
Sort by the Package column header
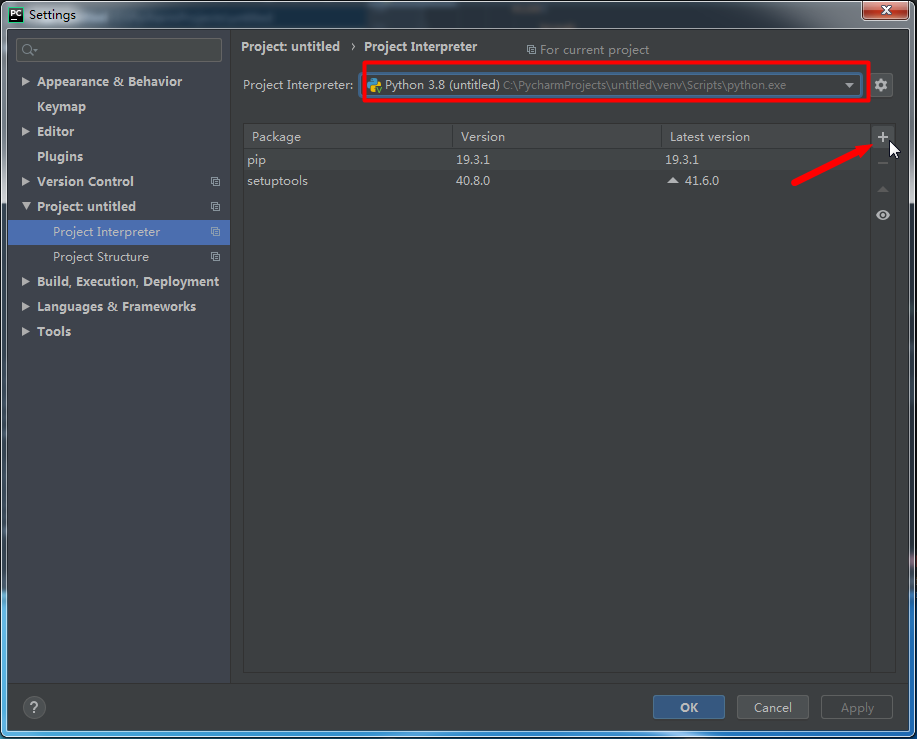point(348,137)
